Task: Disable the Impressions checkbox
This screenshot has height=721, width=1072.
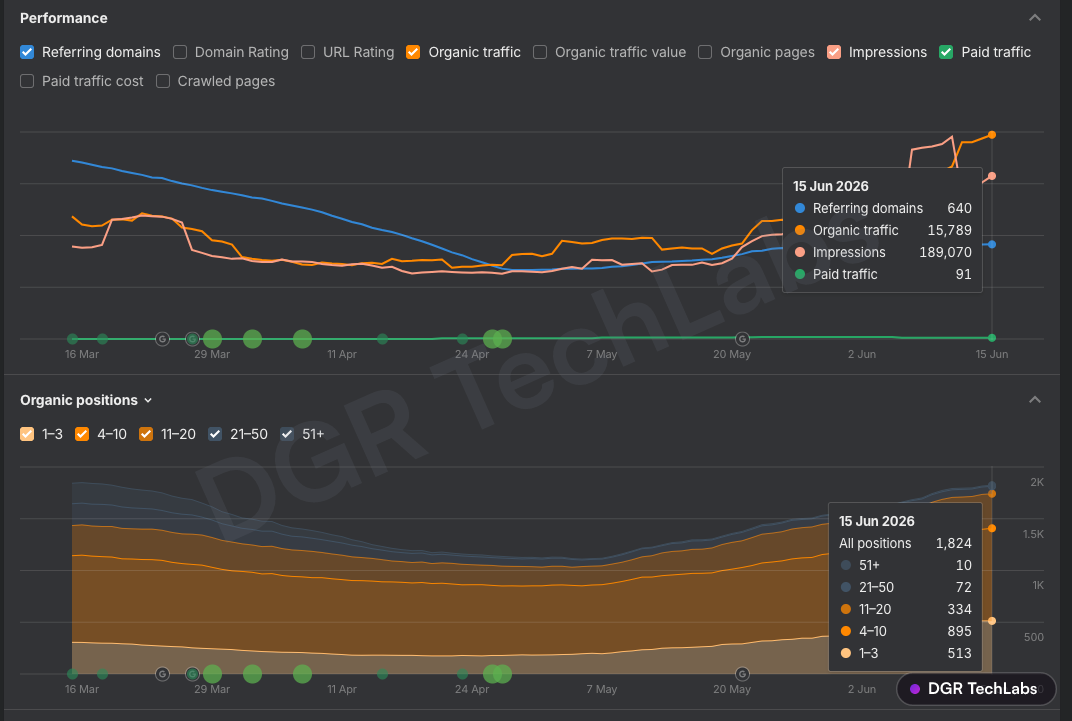Action: coord(834,52)
